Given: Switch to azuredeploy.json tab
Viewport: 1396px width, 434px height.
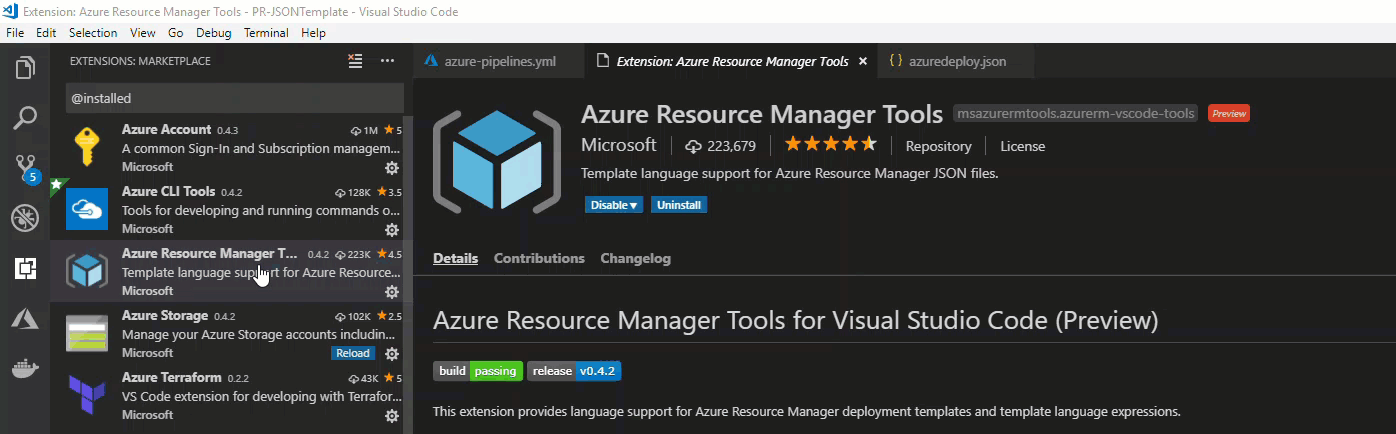Looking at the screenshot, I should pyautogui.click(x=956, y=61).
